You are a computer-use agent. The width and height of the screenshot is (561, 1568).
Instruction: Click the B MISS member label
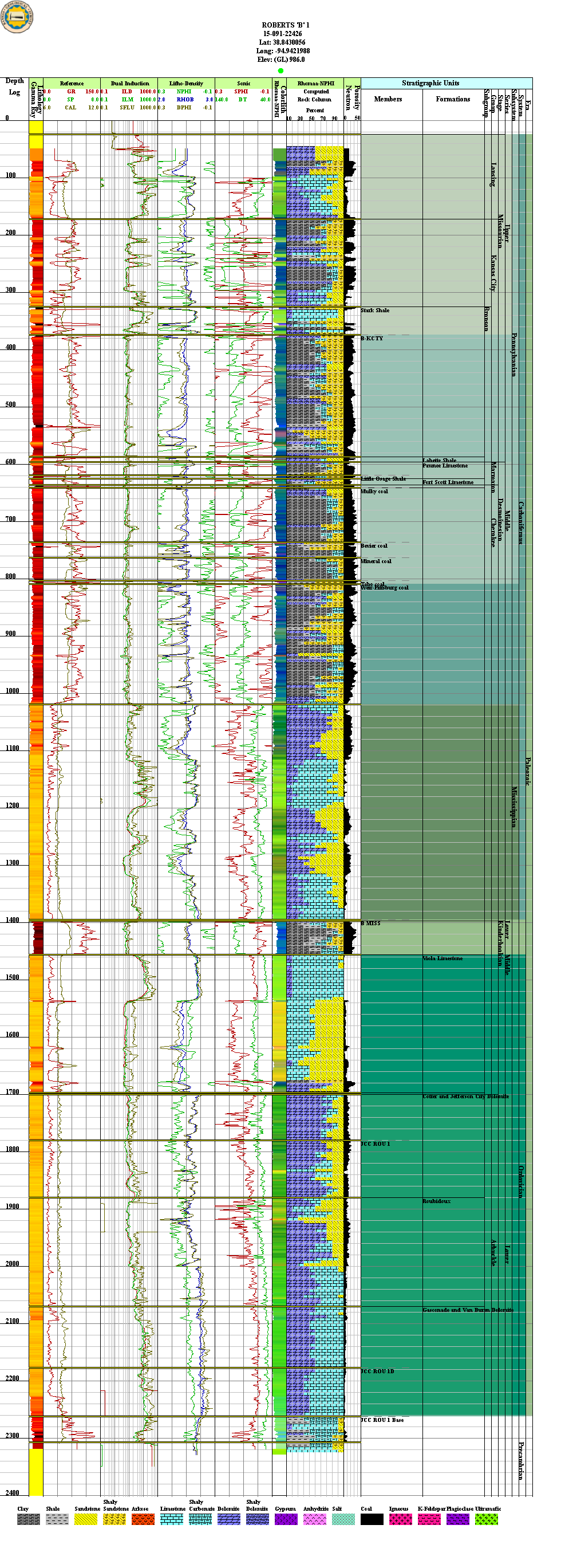pyautogui.click(x=370, y=923)
